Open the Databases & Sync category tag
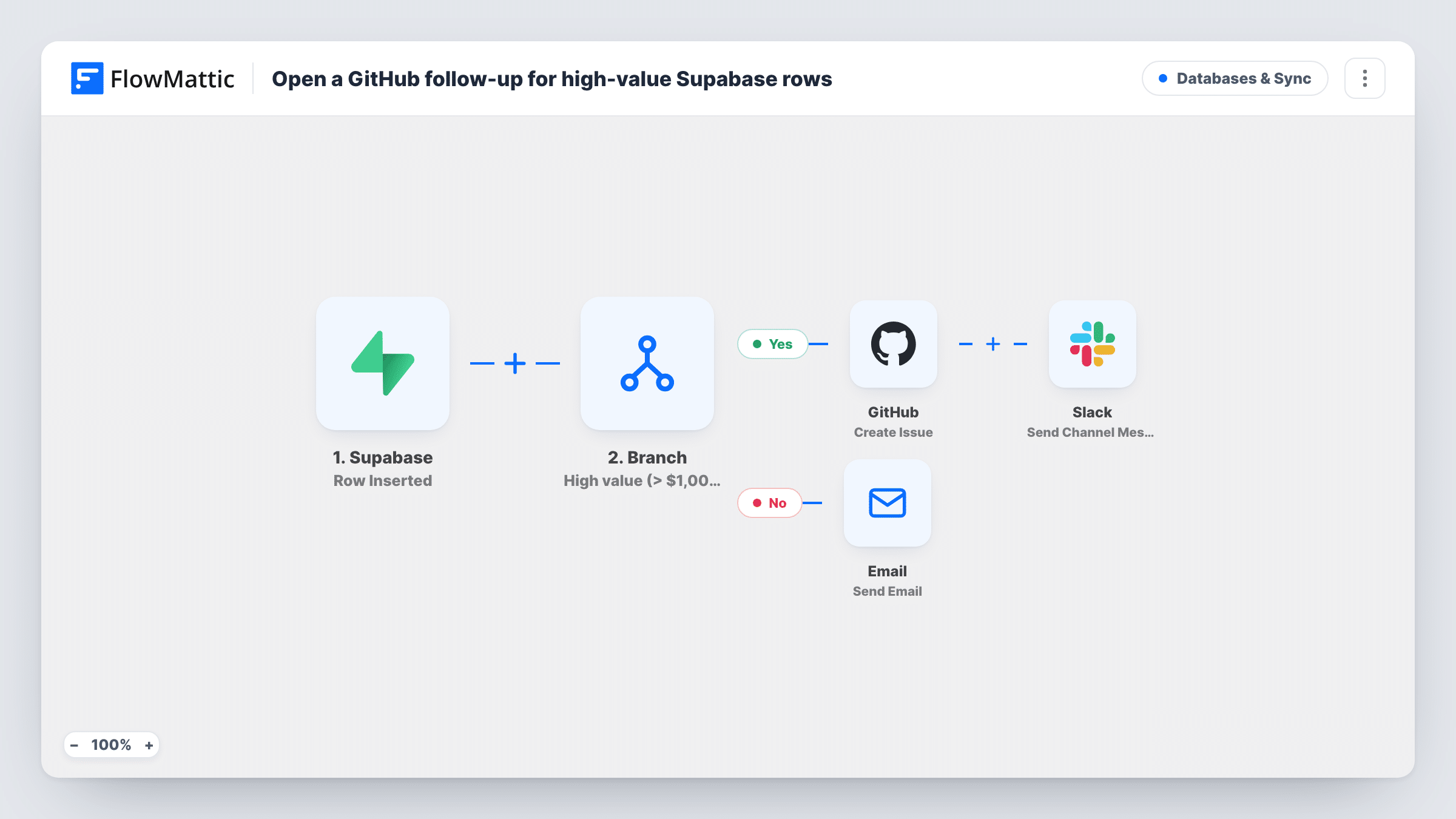 tap(1235, 78)
